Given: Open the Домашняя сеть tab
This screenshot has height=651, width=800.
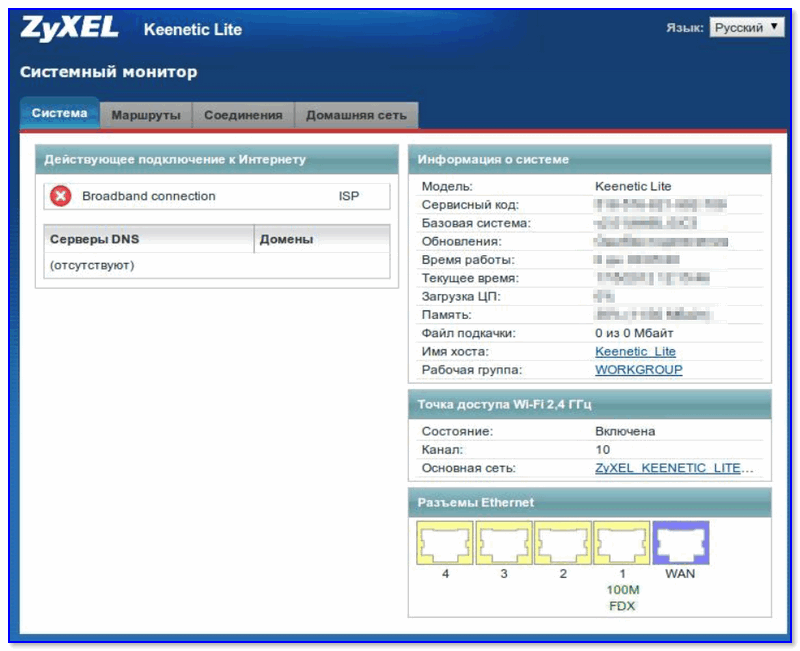Looking at the screenshot, I should point(356,115).
